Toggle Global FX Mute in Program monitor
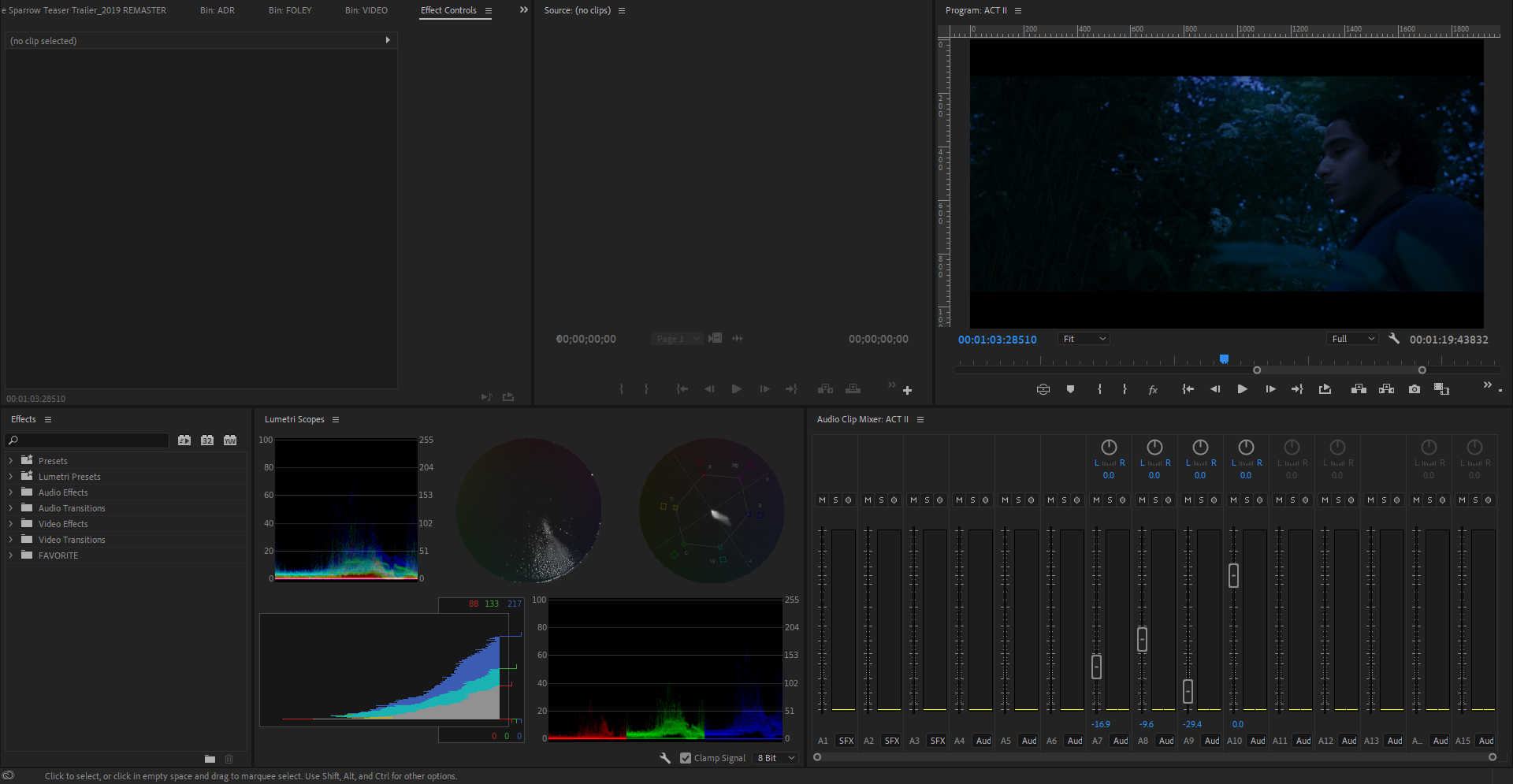 [x=1153, y=389]
